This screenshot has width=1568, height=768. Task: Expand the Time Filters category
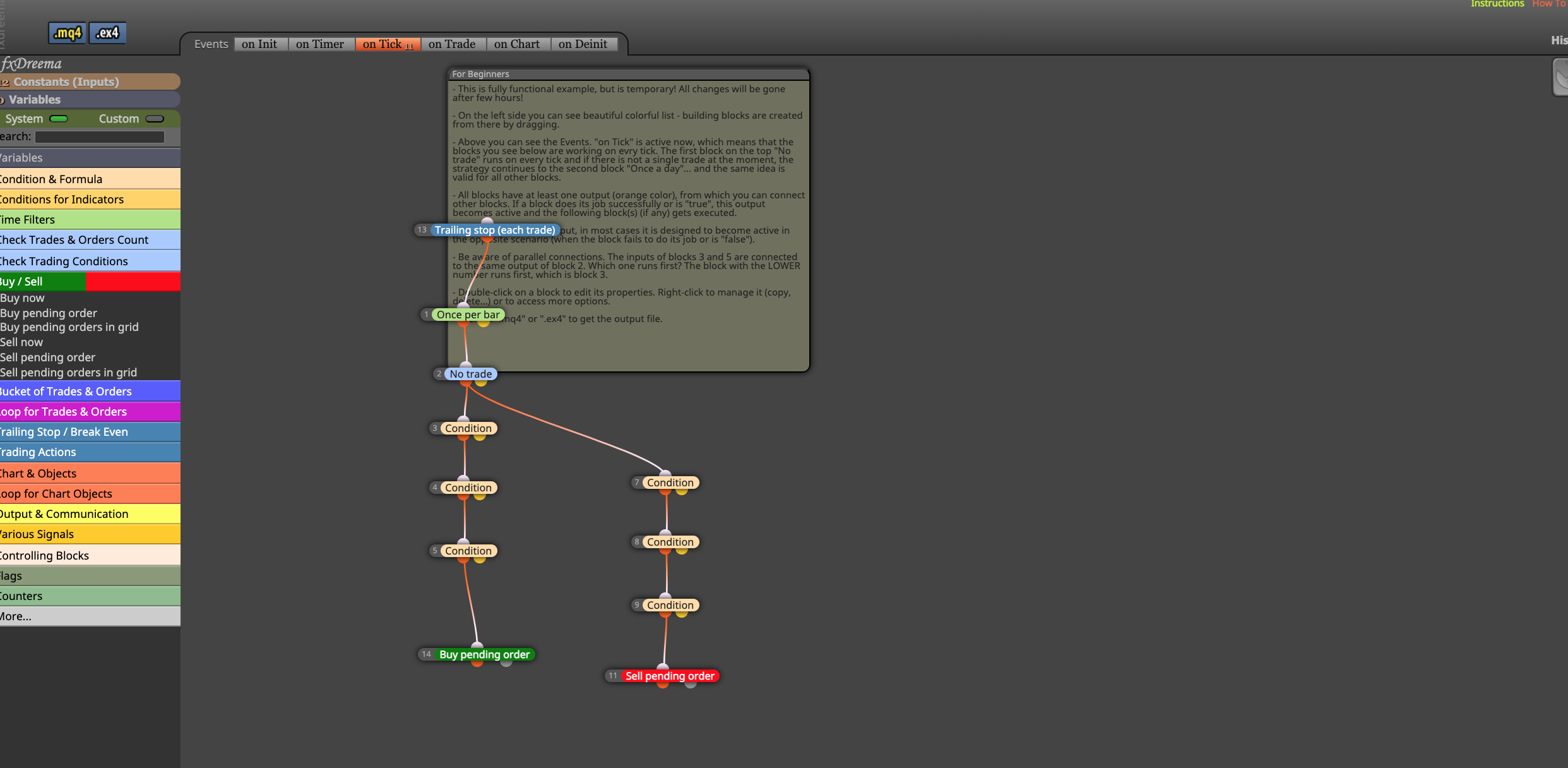click(x=90, y=219)
